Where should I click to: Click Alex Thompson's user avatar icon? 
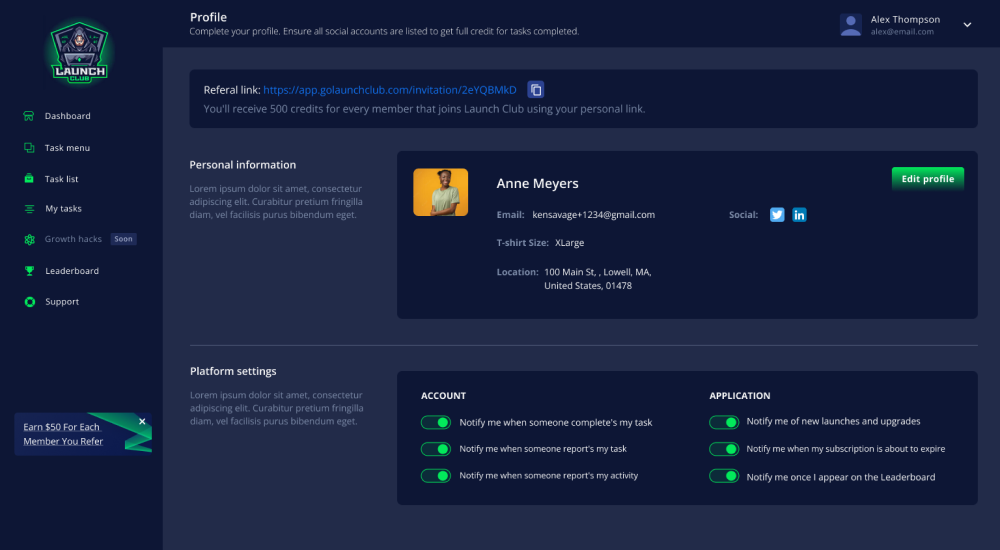pyautogui.click(x=851, y=25)
